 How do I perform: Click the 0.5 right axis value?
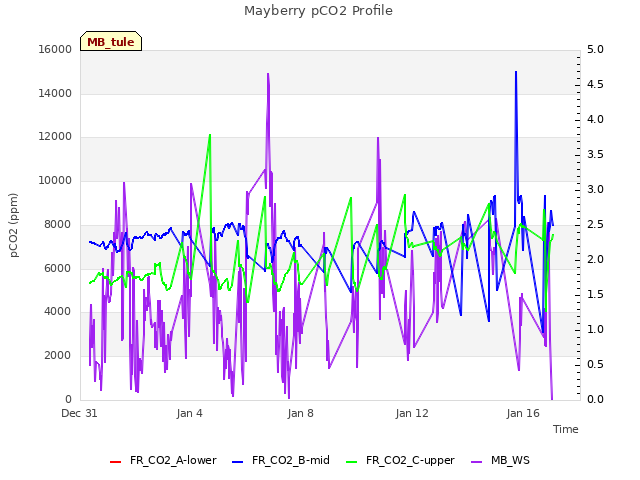click(595, 364)
